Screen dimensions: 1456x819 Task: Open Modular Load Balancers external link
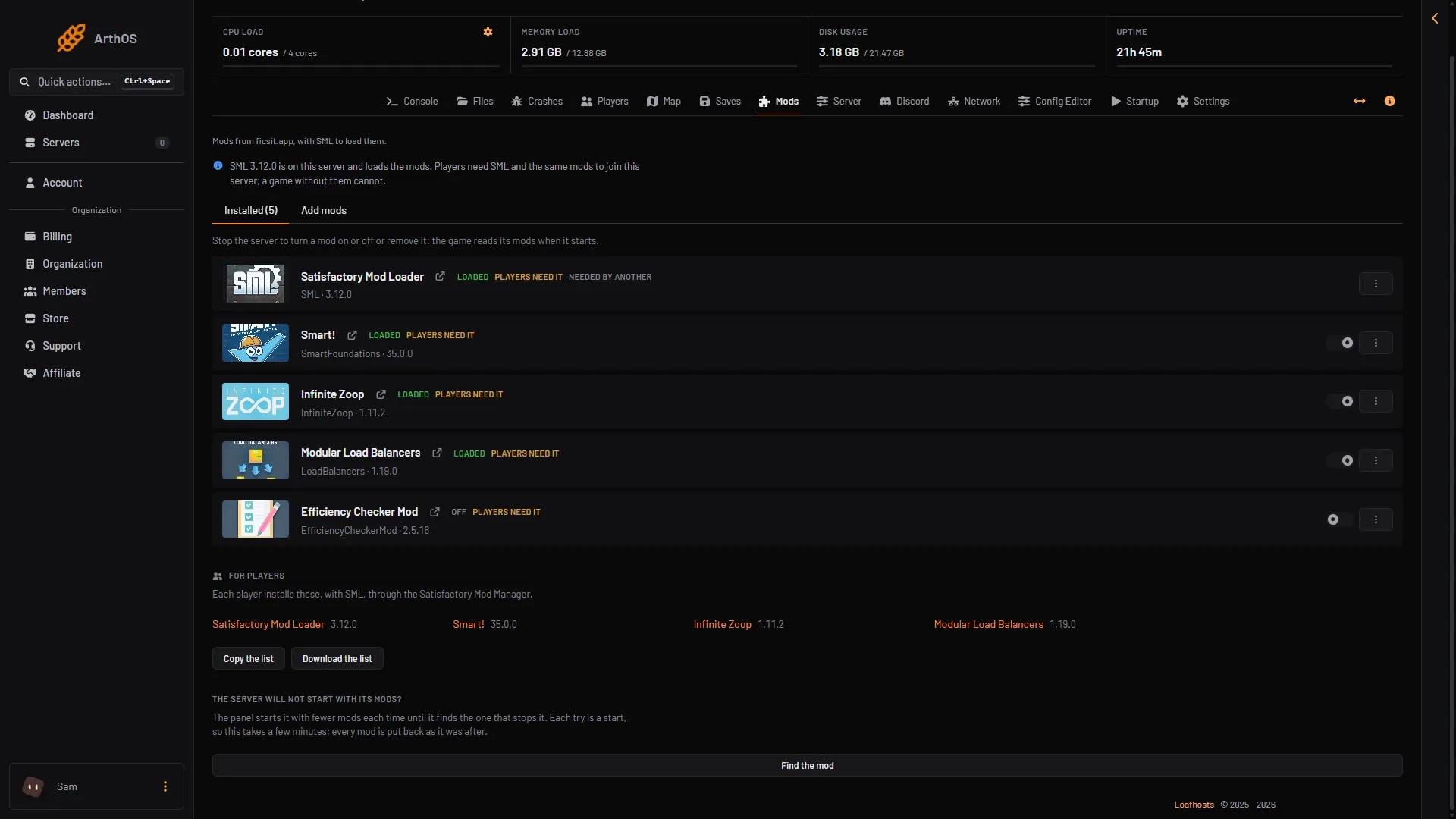pos(437,453)
